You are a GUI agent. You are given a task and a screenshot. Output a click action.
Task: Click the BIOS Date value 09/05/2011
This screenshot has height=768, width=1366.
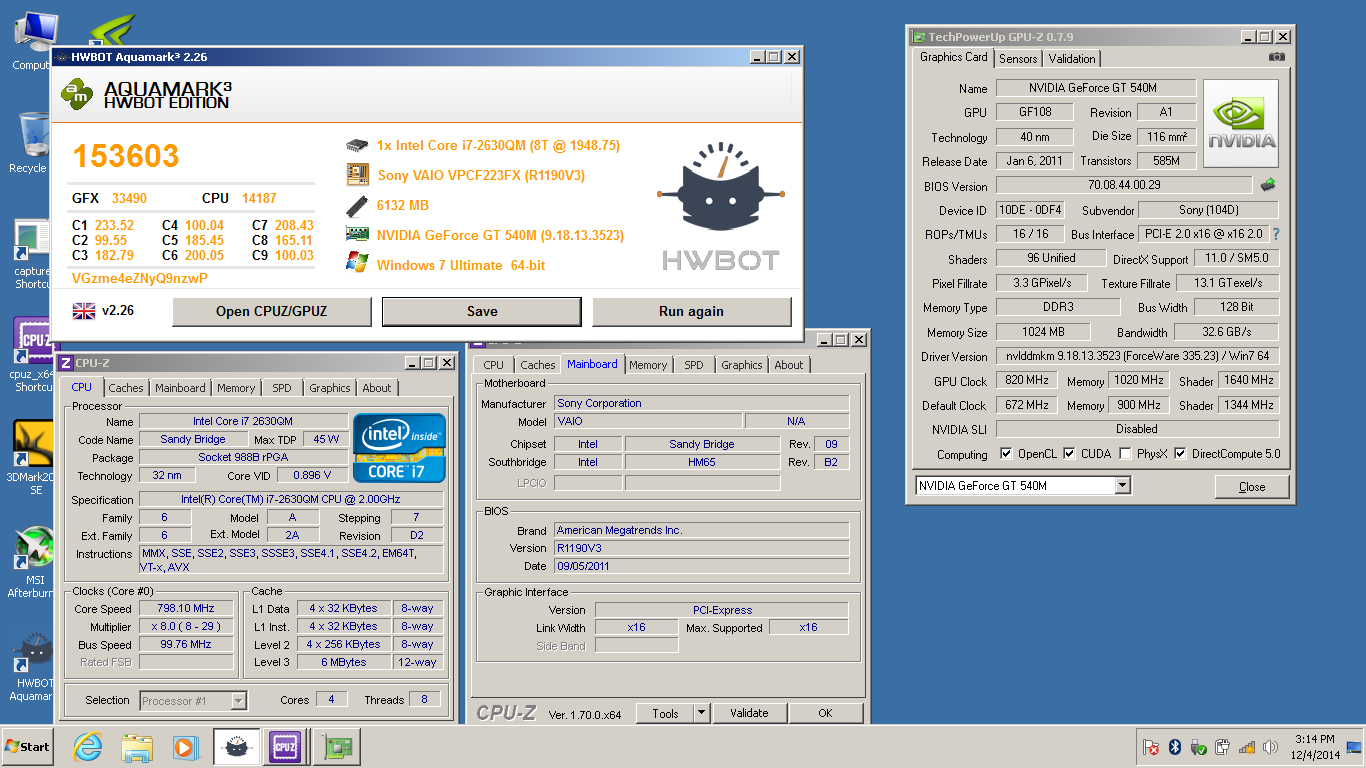tap(701, 566)
